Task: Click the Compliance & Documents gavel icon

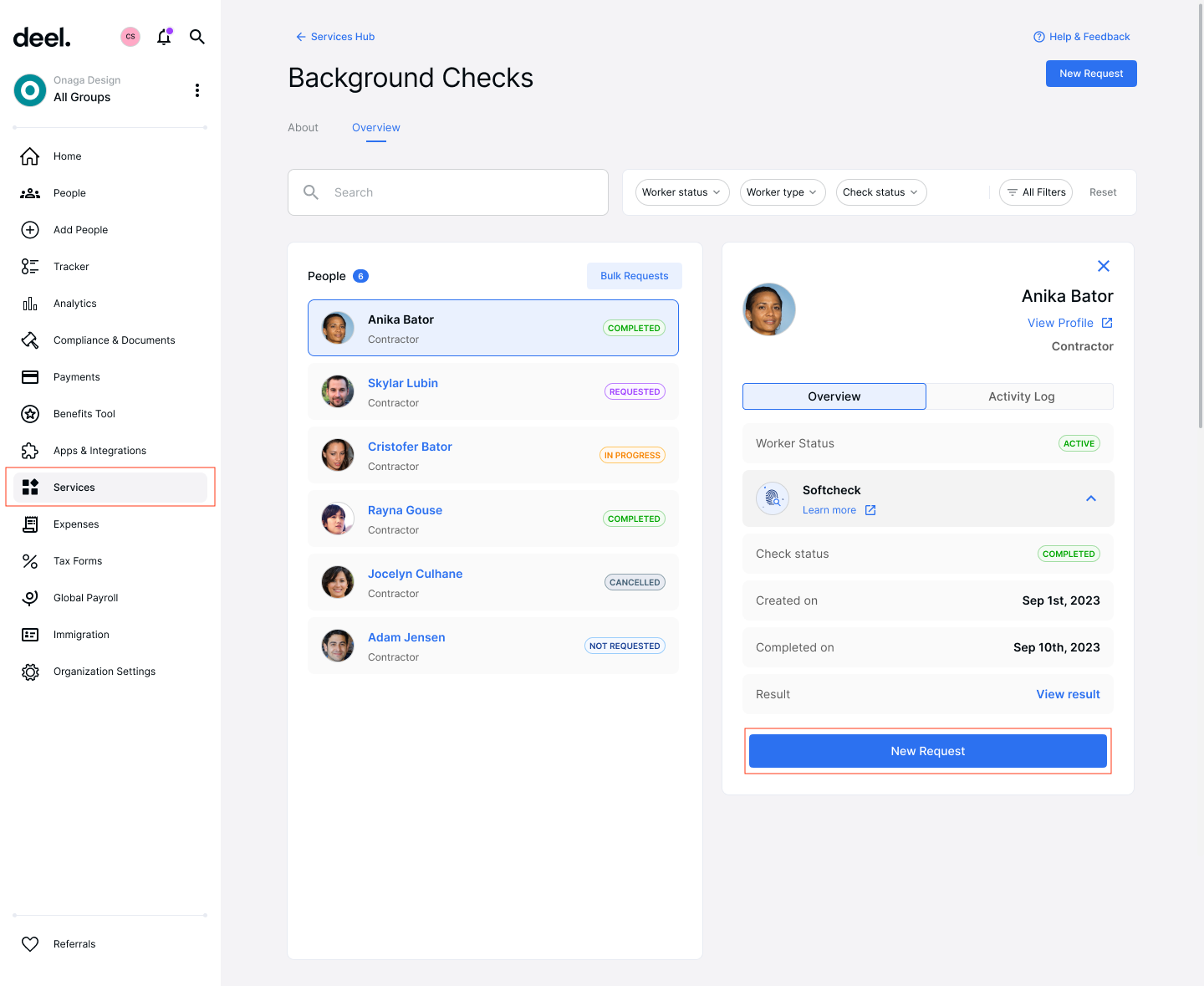Action: 30,340
